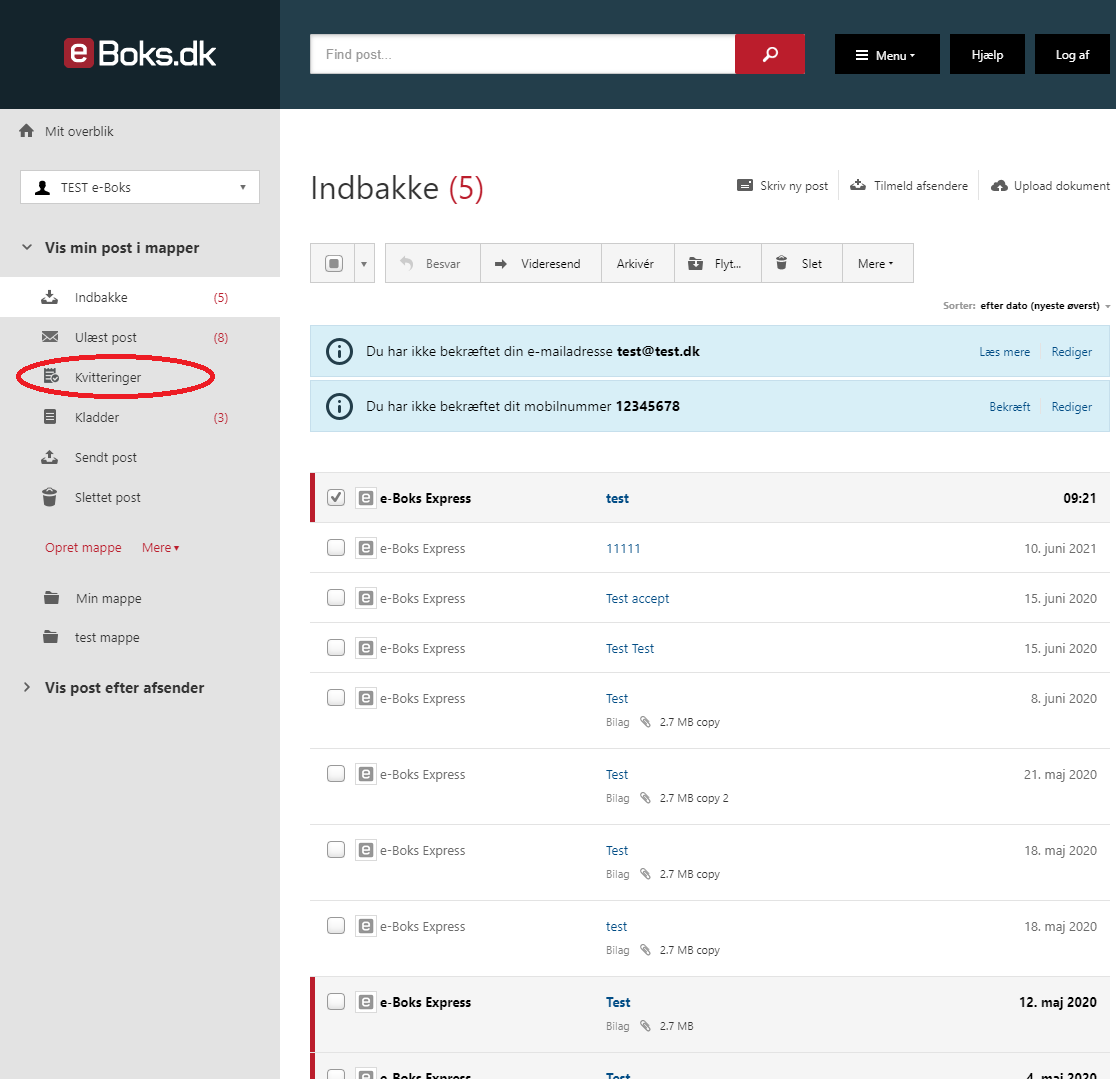Open the TEST e-Boks account dropdown
The height and width of the screenshot is (1079, 1116).
point(241,187)
